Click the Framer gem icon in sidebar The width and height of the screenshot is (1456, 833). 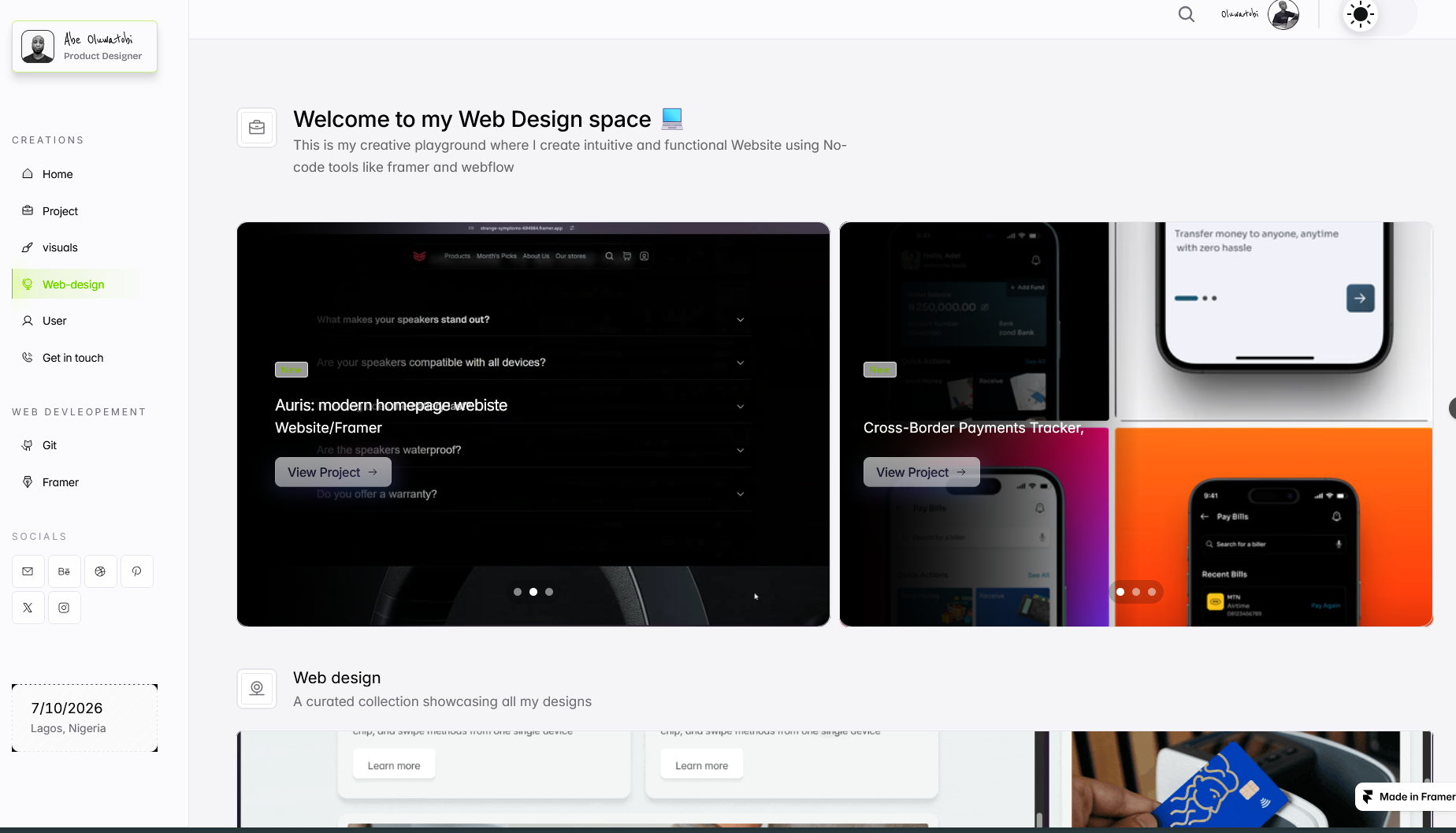tap(28, 482)
